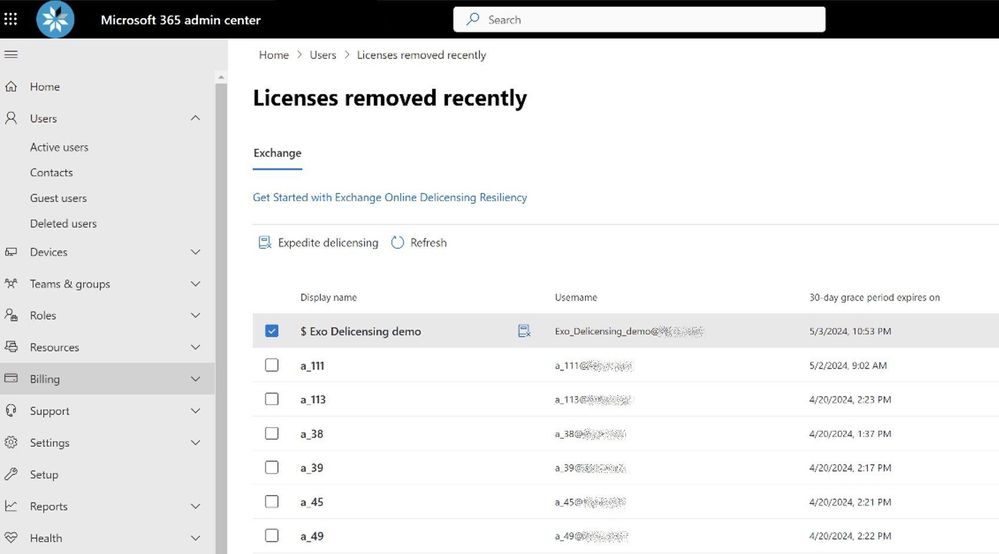Open Get Started with Exchange Online Delicensing Resiliency link
Screen dimensions: 999x554
click(390, 197)
